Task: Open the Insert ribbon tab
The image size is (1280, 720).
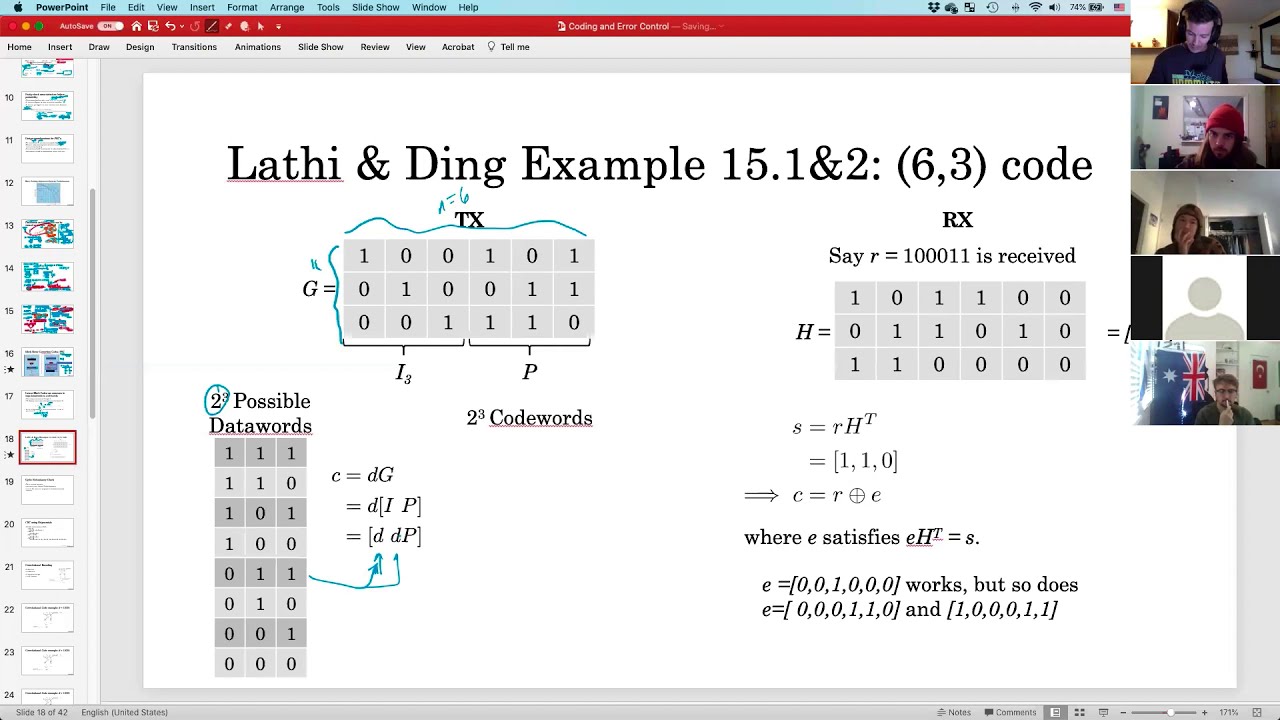Action: tap(60, 47)
